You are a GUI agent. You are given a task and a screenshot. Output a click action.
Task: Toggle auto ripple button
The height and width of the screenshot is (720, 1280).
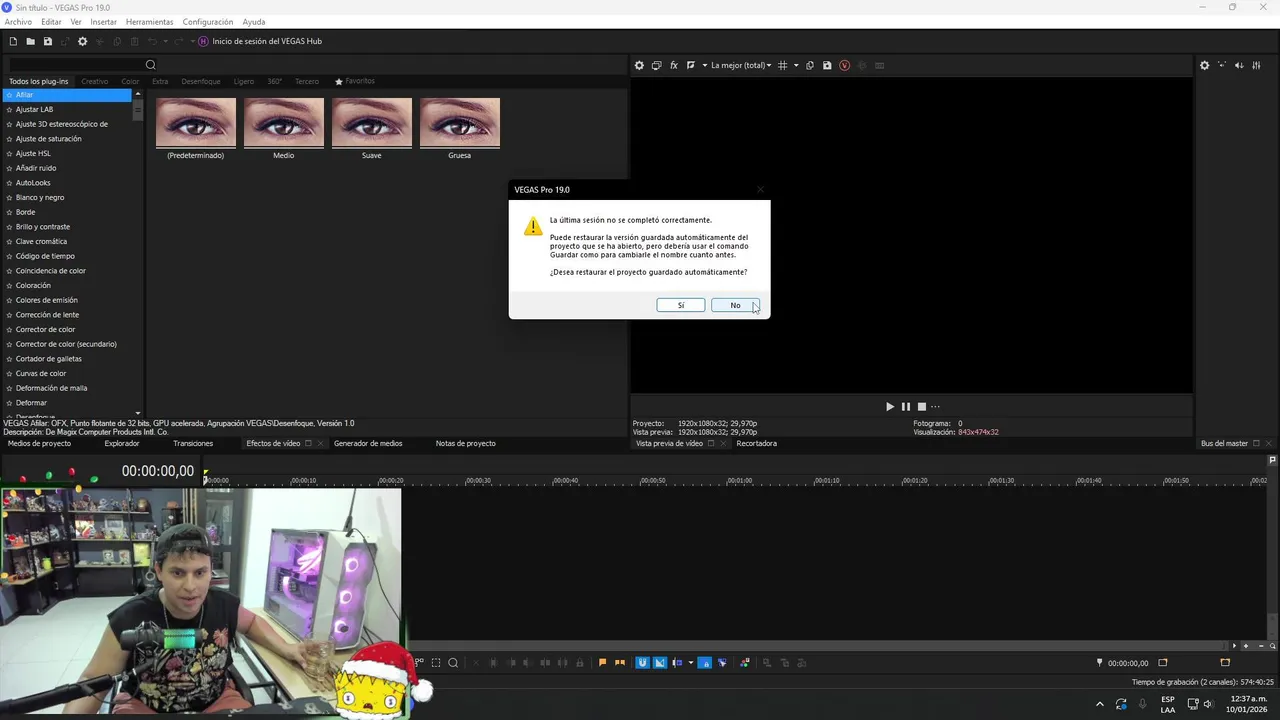point(677,662)
